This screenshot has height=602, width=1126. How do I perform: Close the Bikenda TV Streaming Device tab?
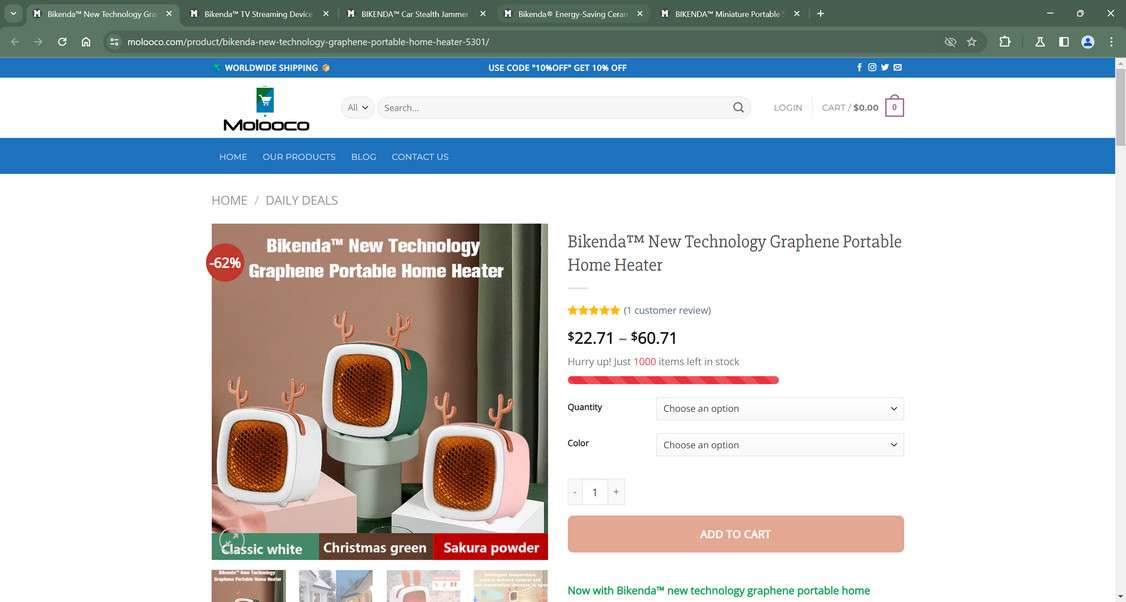(x=326, y=14)
